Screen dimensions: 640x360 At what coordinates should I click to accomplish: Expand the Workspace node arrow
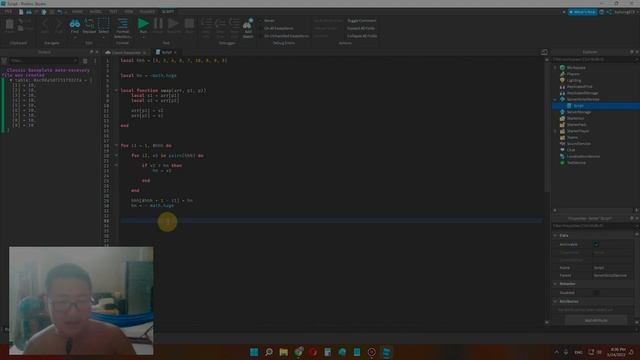555,68
